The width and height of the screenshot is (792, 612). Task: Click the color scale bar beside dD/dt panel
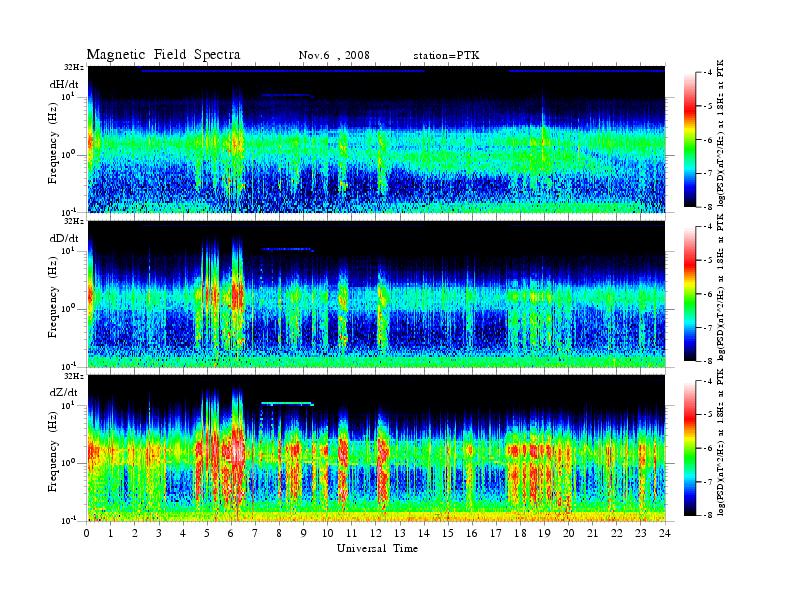tap(690, 294)
